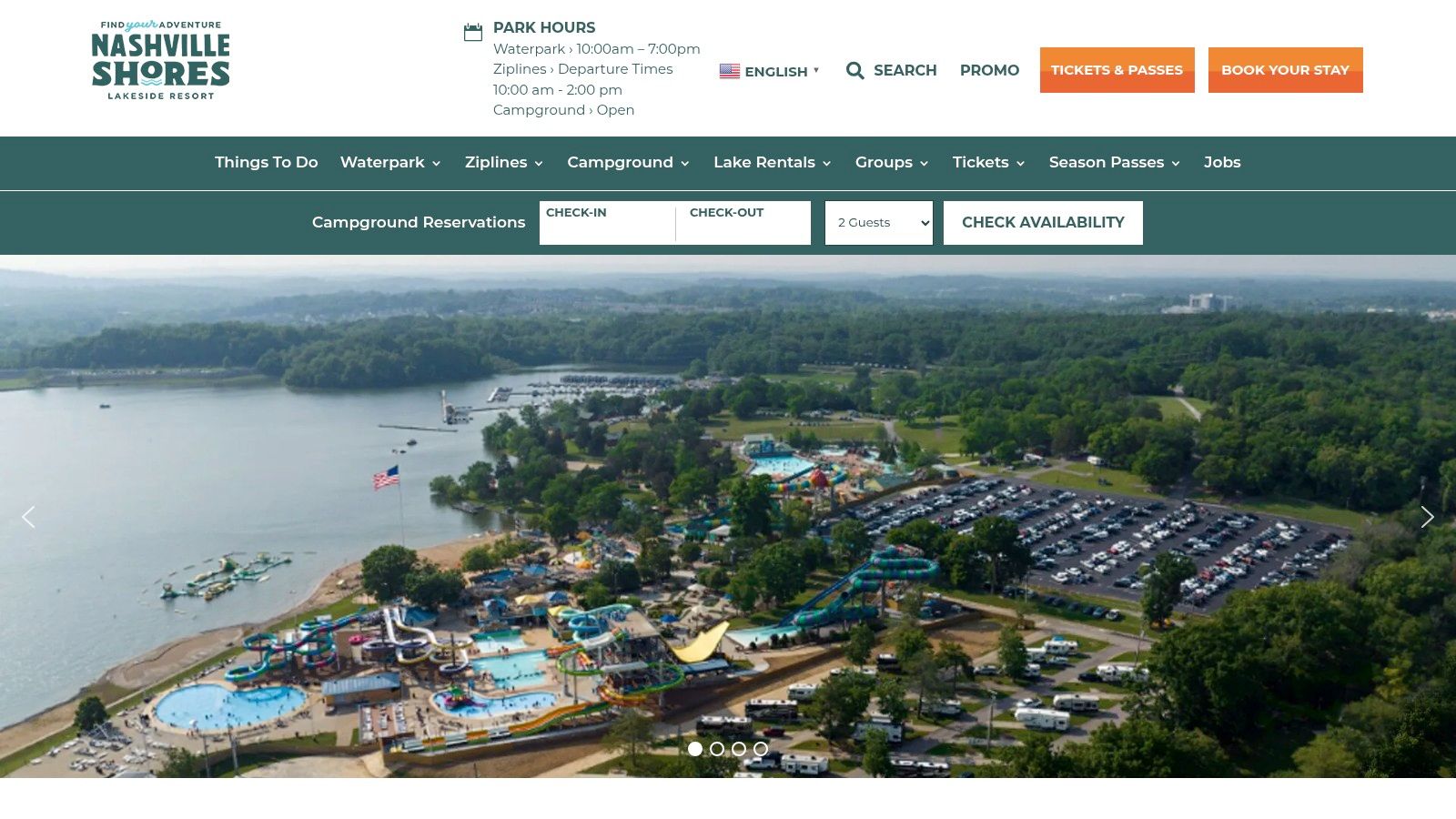Click the Check-Out date field
This screenshot has width=1456, height=819.
tap(743, 223)
